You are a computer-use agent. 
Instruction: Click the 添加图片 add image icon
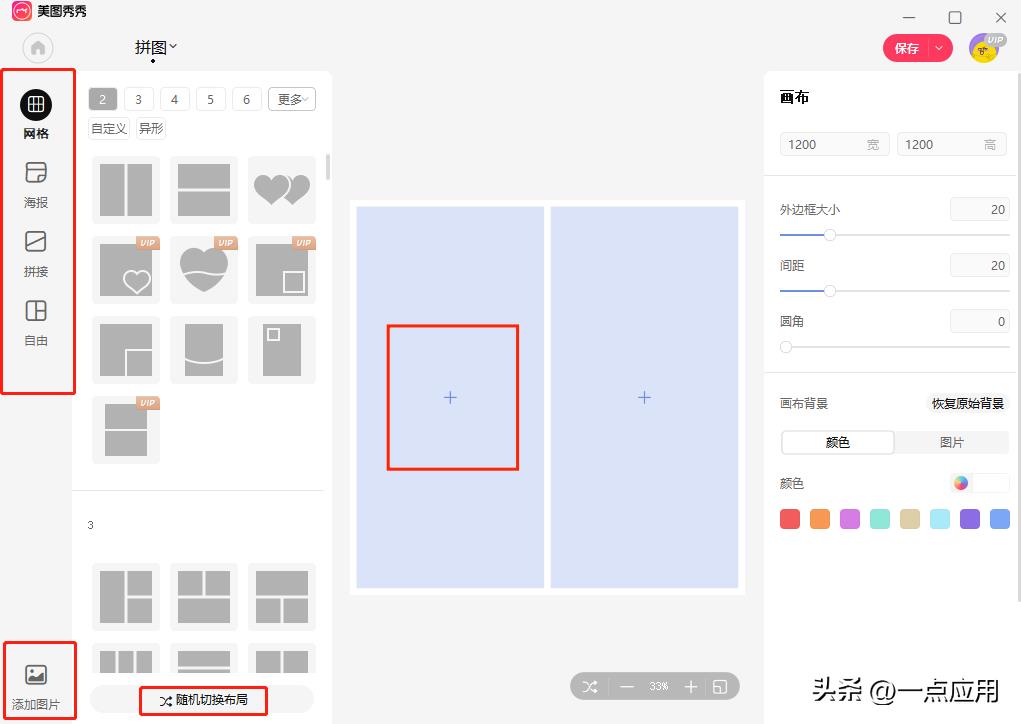click(x=36, y=675)
